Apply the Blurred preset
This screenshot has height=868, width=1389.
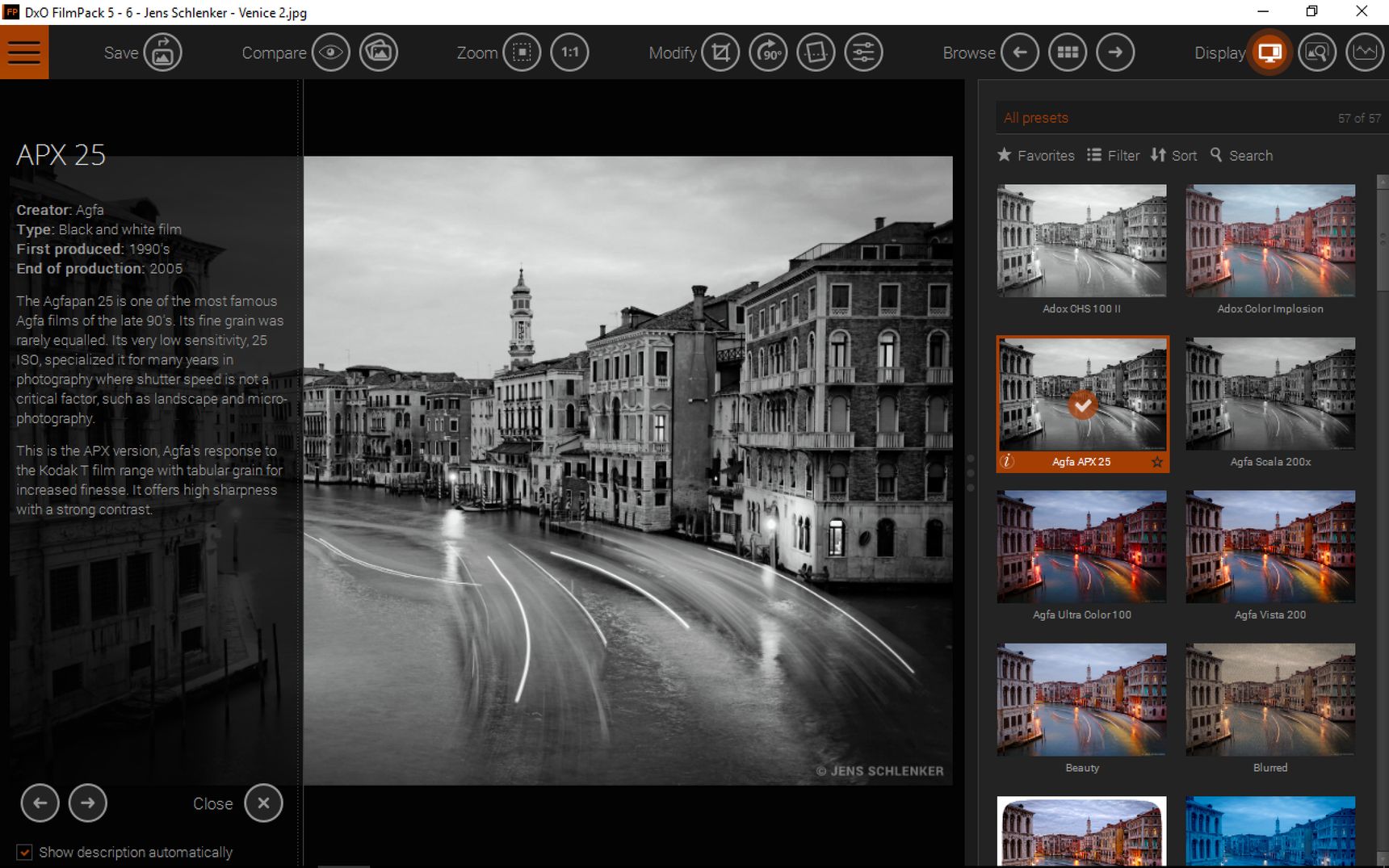coord(1270,700)
